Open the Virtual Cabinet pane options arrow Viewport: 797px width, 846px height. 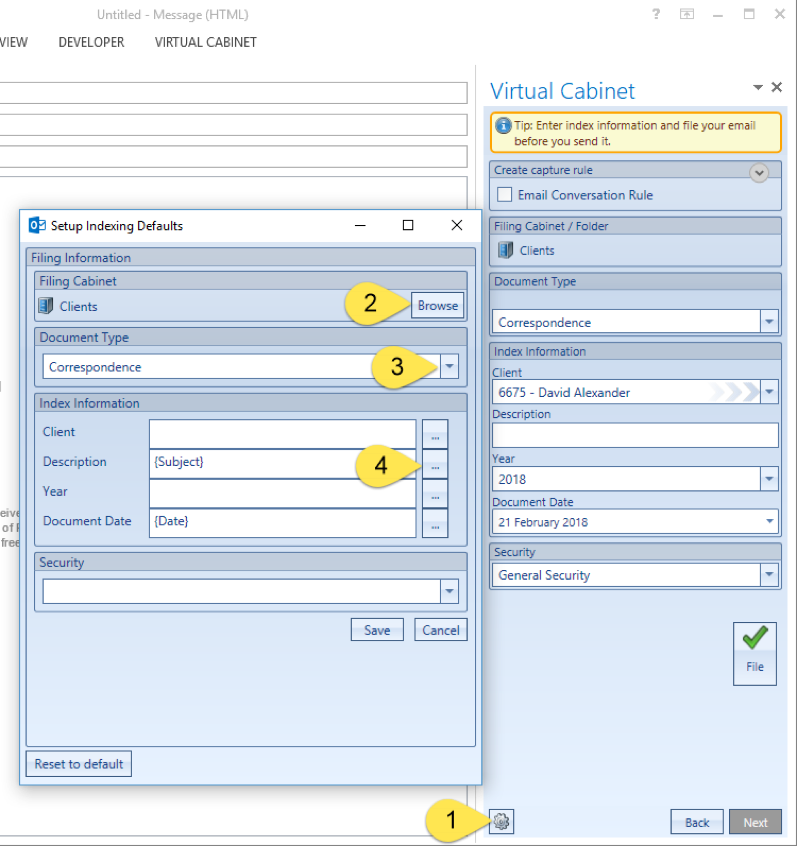coord(758,87)
